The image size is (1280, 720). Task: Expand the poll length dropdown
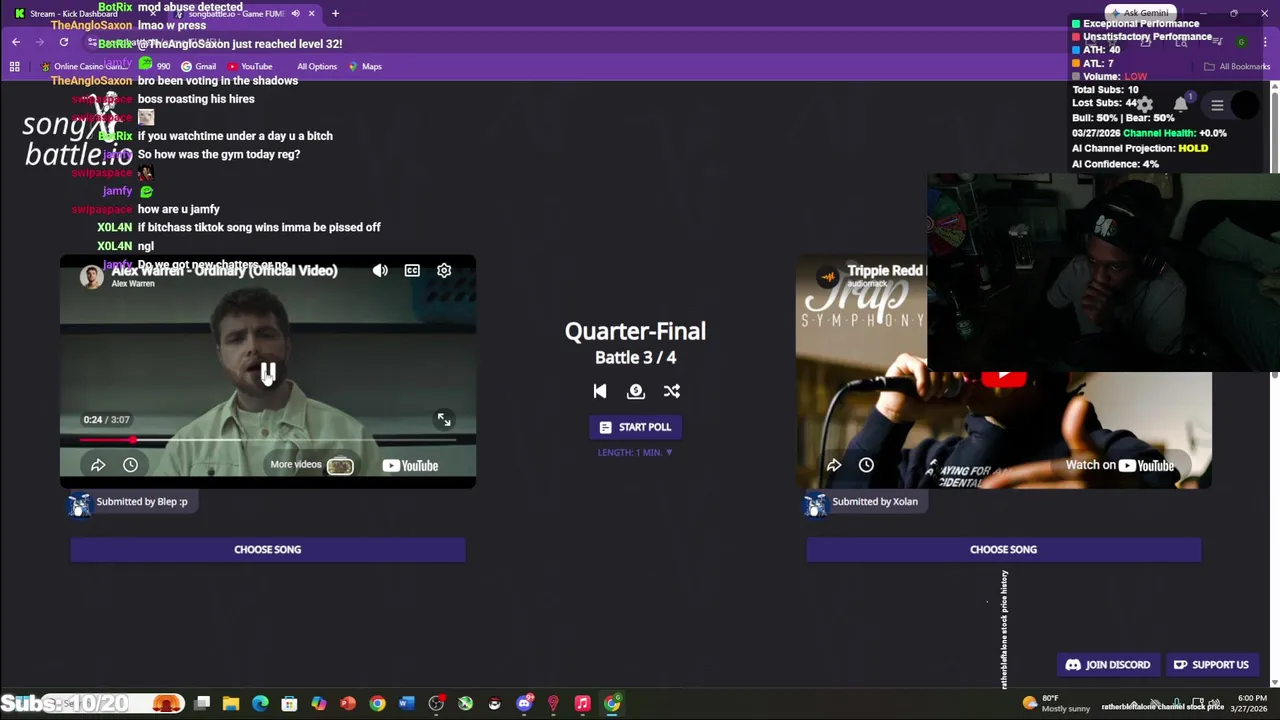click(x=635, y=452)
